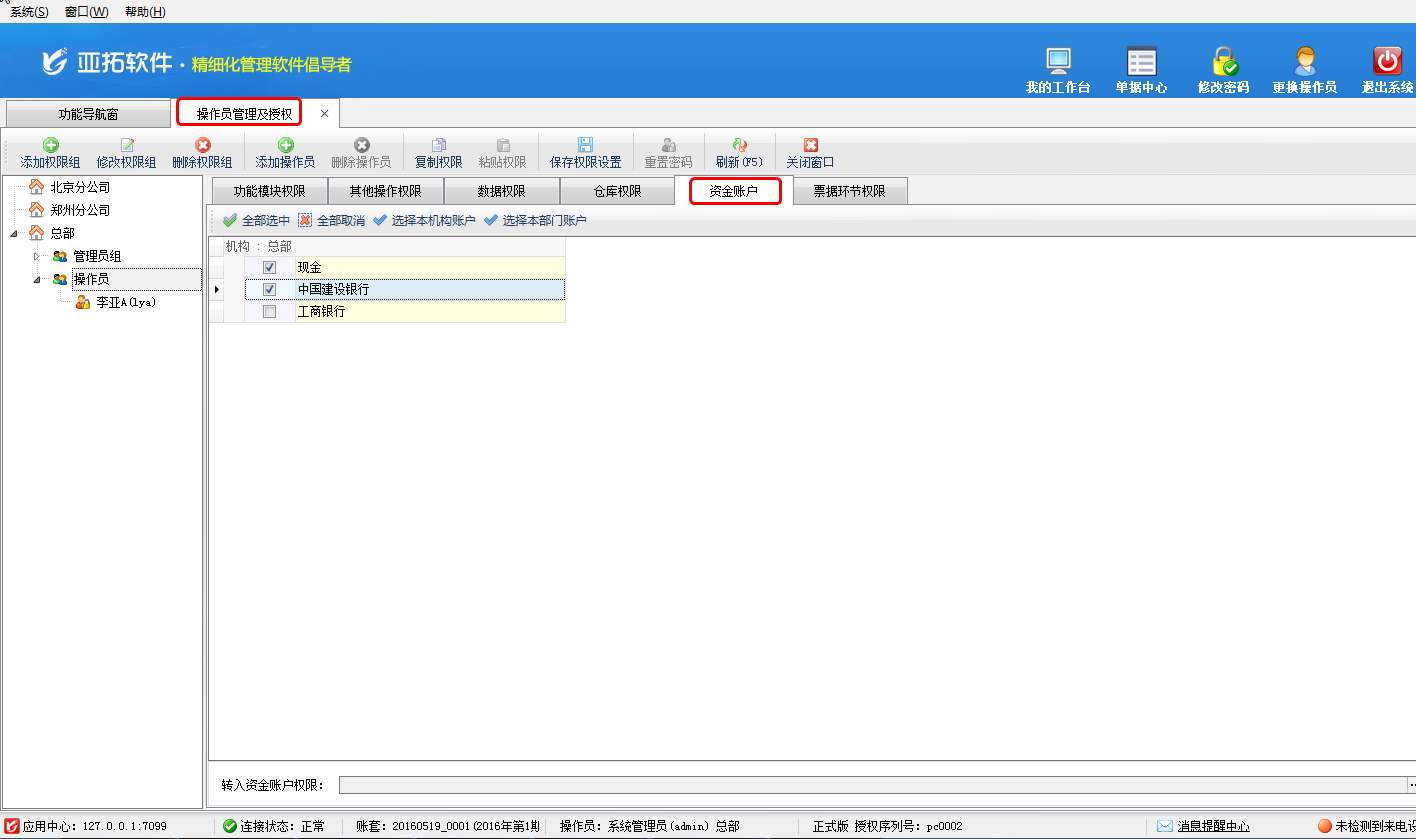Screen dimensions: 1416x839
Task: Open 我的工作台 from the header
Action: pos(1058,62)
